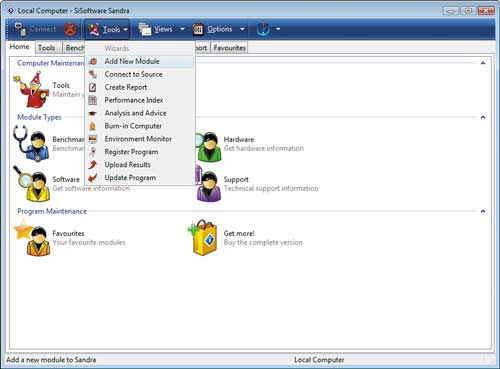Screen dimensions: 500x369
Task: Click the Update Program checkmark icon
Action: pyautogui.click(x=93, y=178)
